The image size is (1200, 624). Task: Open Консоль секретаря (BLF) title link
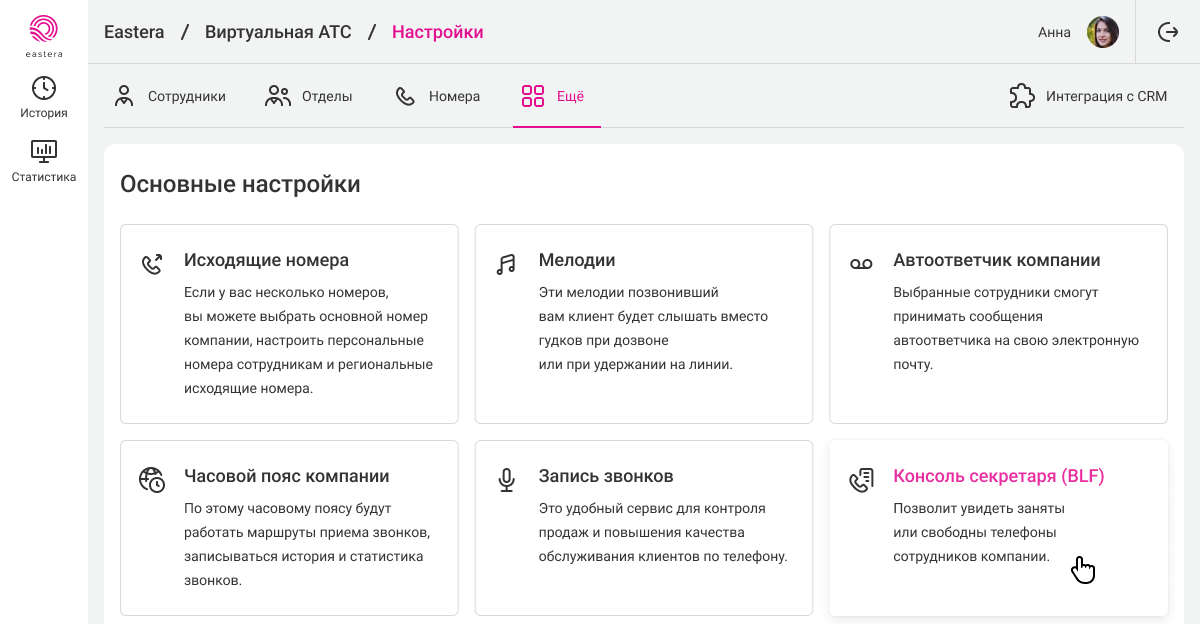pos(998,476)
